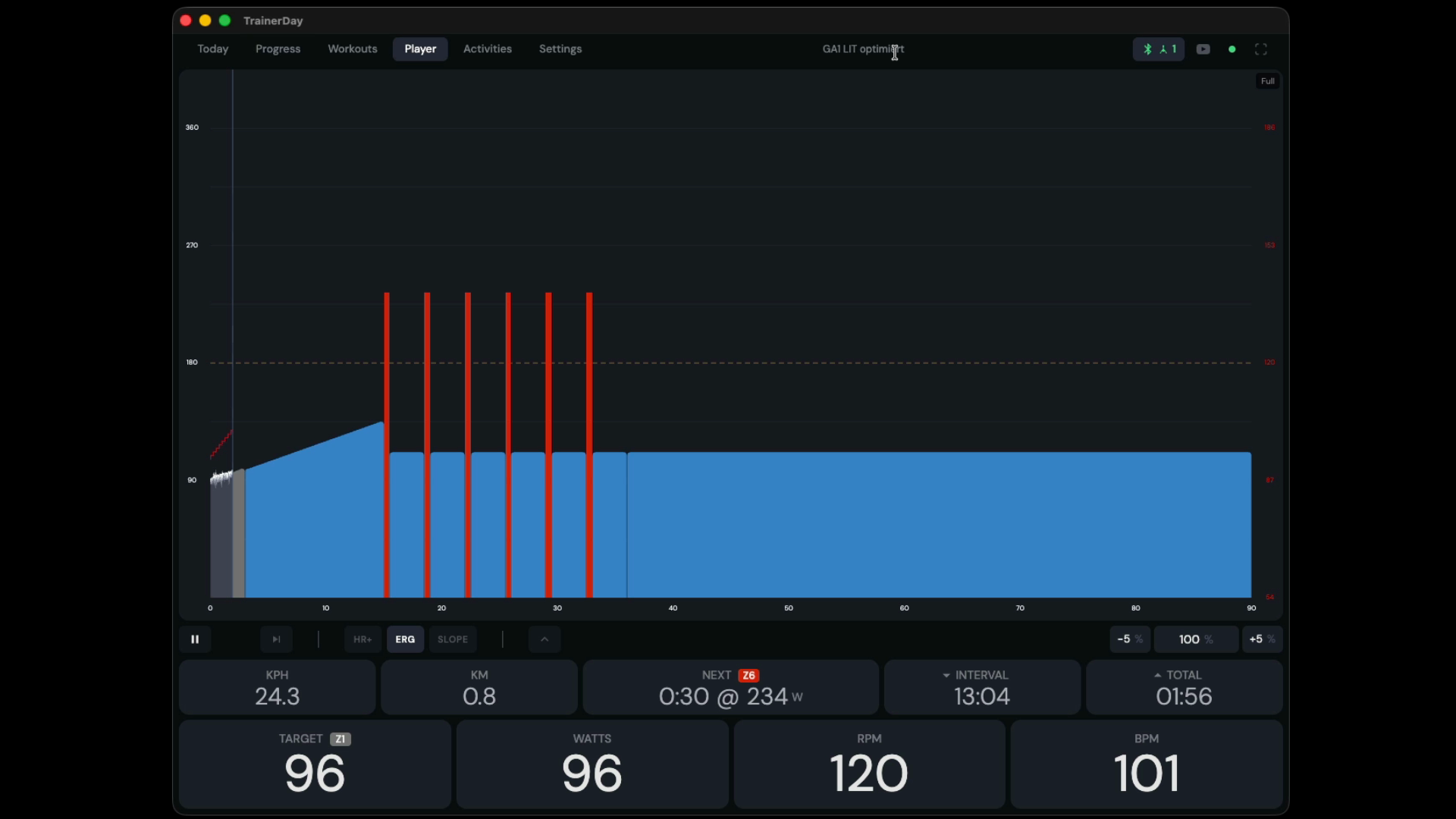Image resolution: width=1456 pixels, height=819 pixels.
Task: Click the Z6 next-interval badge
Action: 750,674
